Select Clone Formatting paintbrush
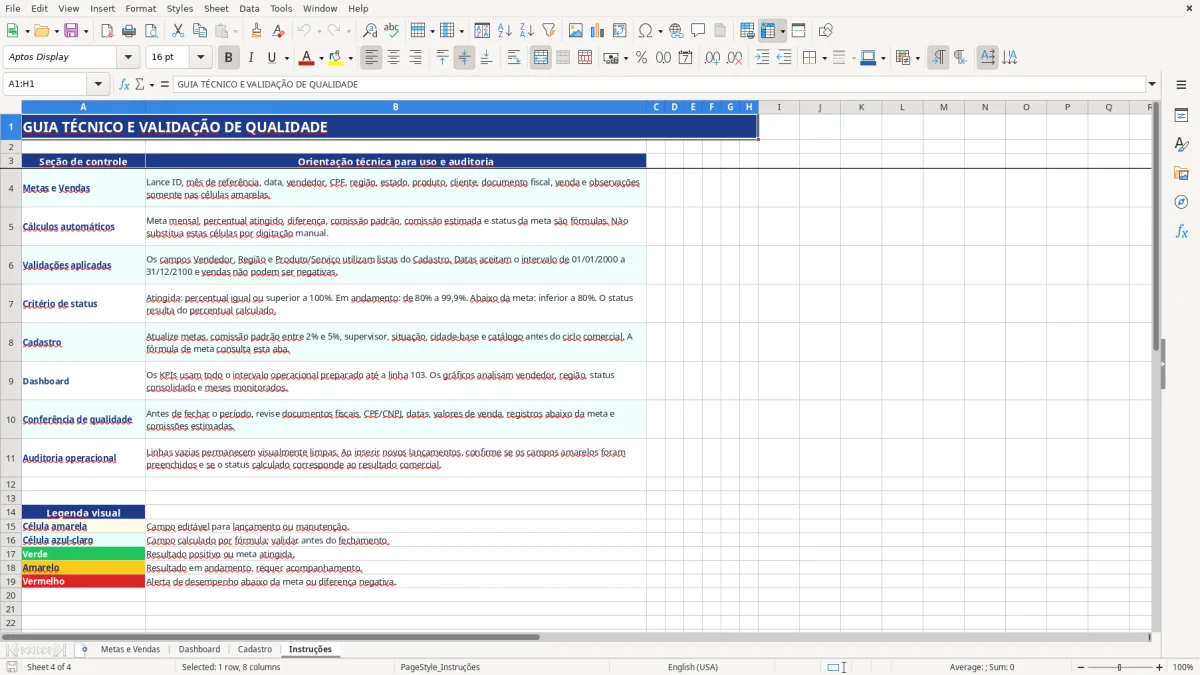 click(x=256, y=31)
